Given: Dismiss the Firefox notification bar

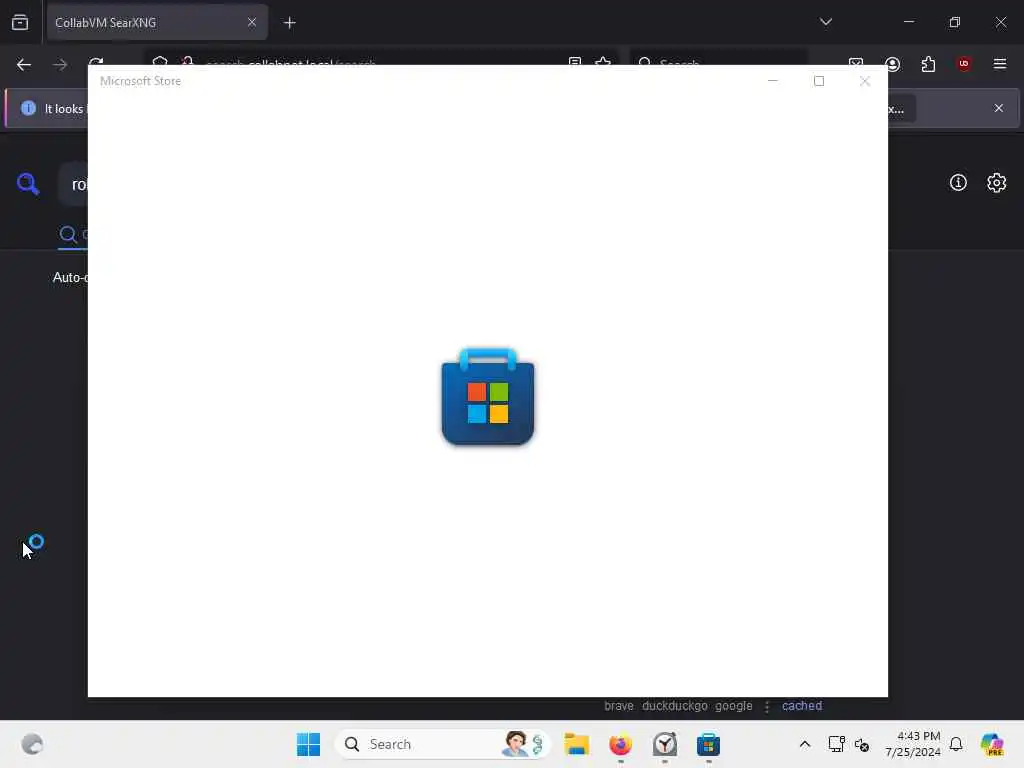Looking at the screenshot, I should [x=999, y=108].
